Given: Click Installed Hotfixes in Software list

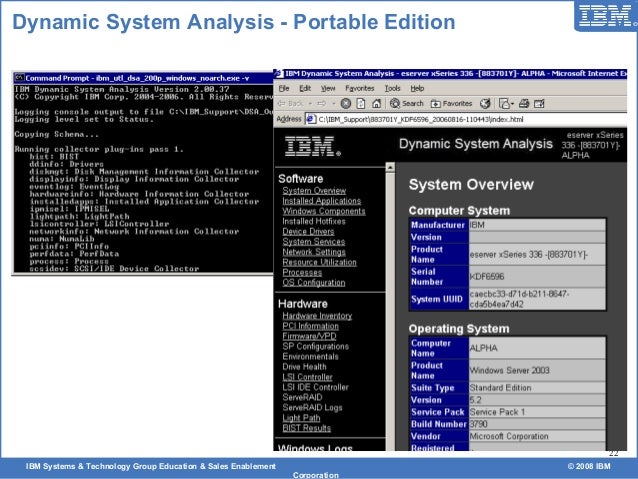Looking at the screenshot, I should point(314,221).
